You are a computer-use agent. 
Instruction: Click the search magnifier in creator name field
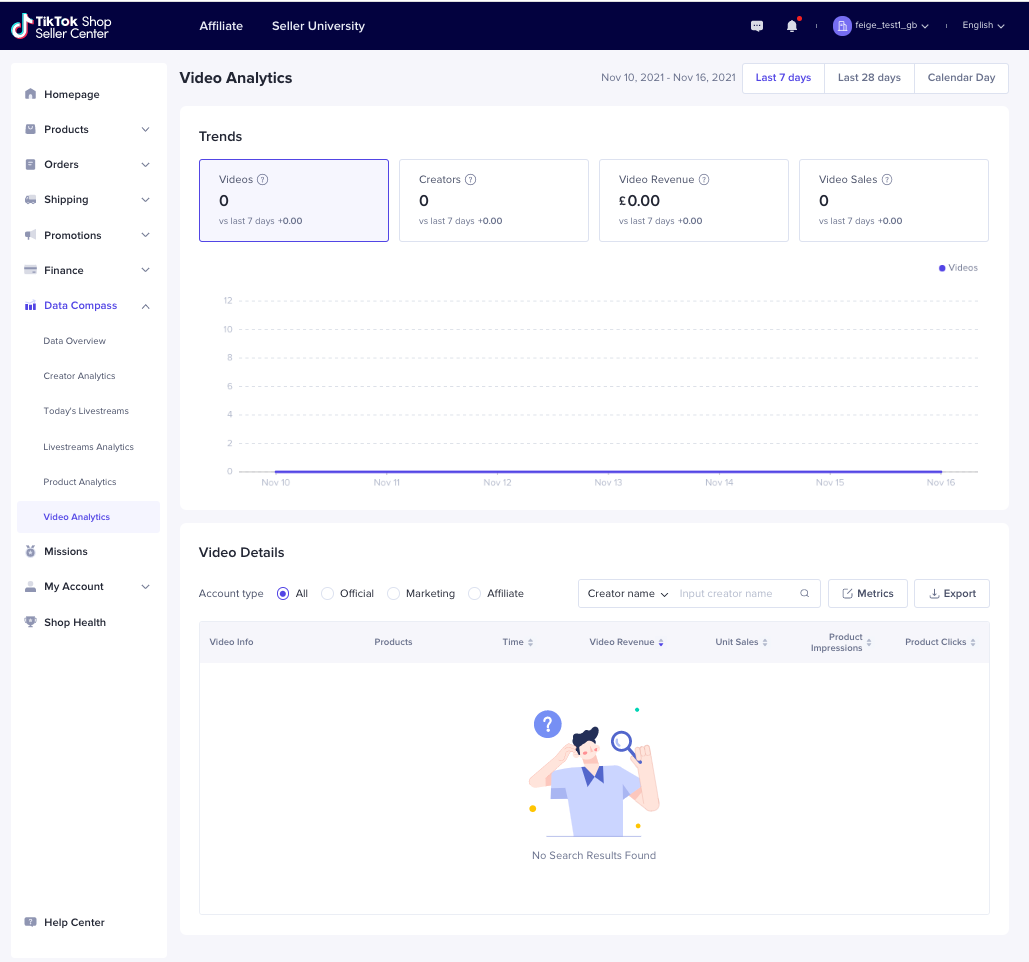tap(804, 594)
